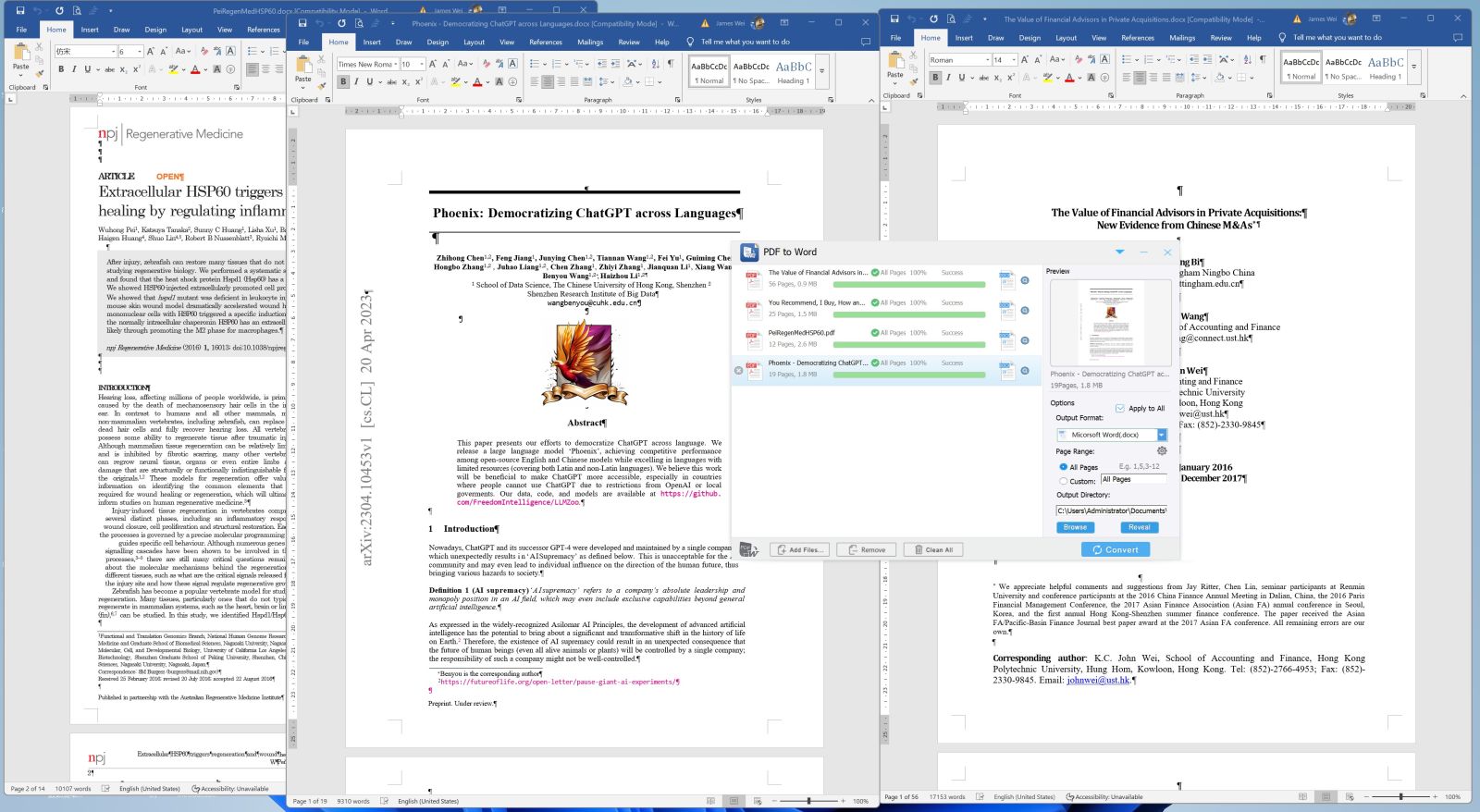Open font name dropdown in Phoenix window
Screen dimensions: 1480x812
coord(394,64)
